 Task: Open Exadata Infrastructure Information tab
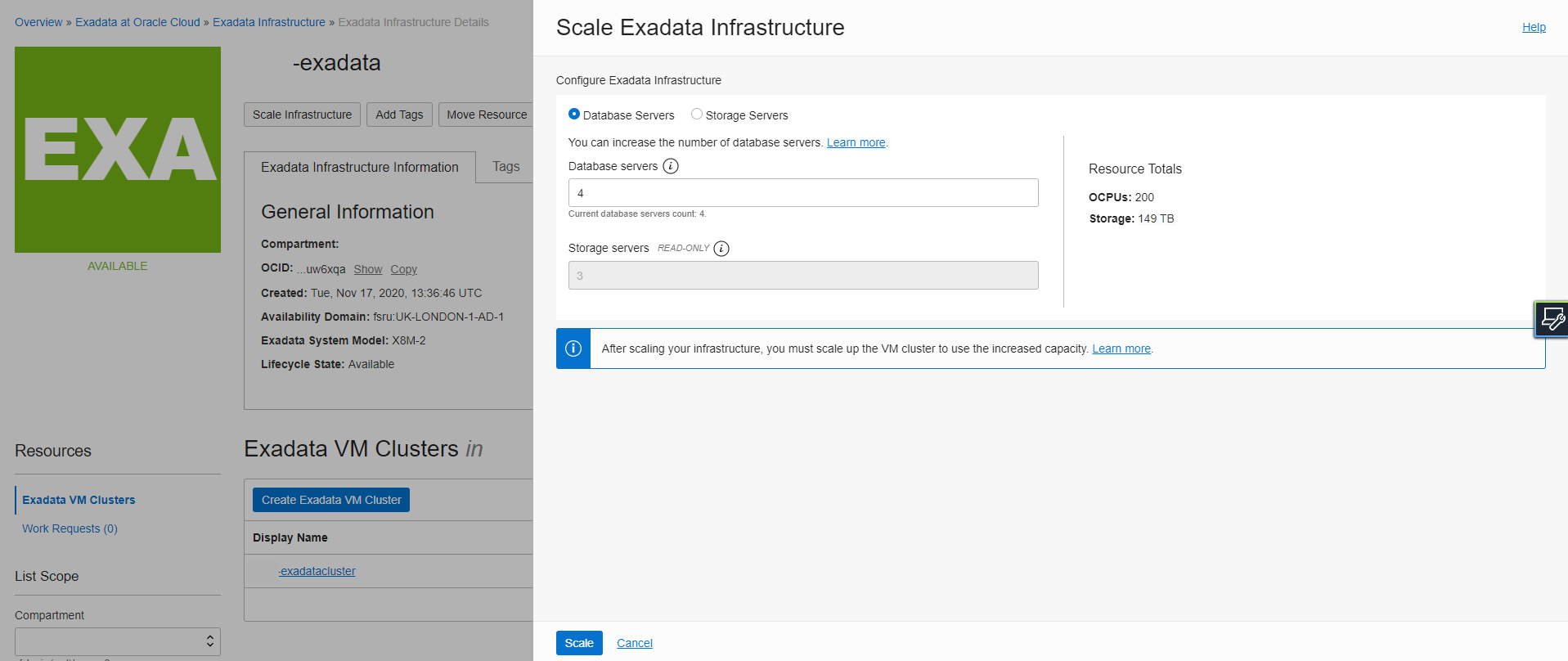pos(360,168)
